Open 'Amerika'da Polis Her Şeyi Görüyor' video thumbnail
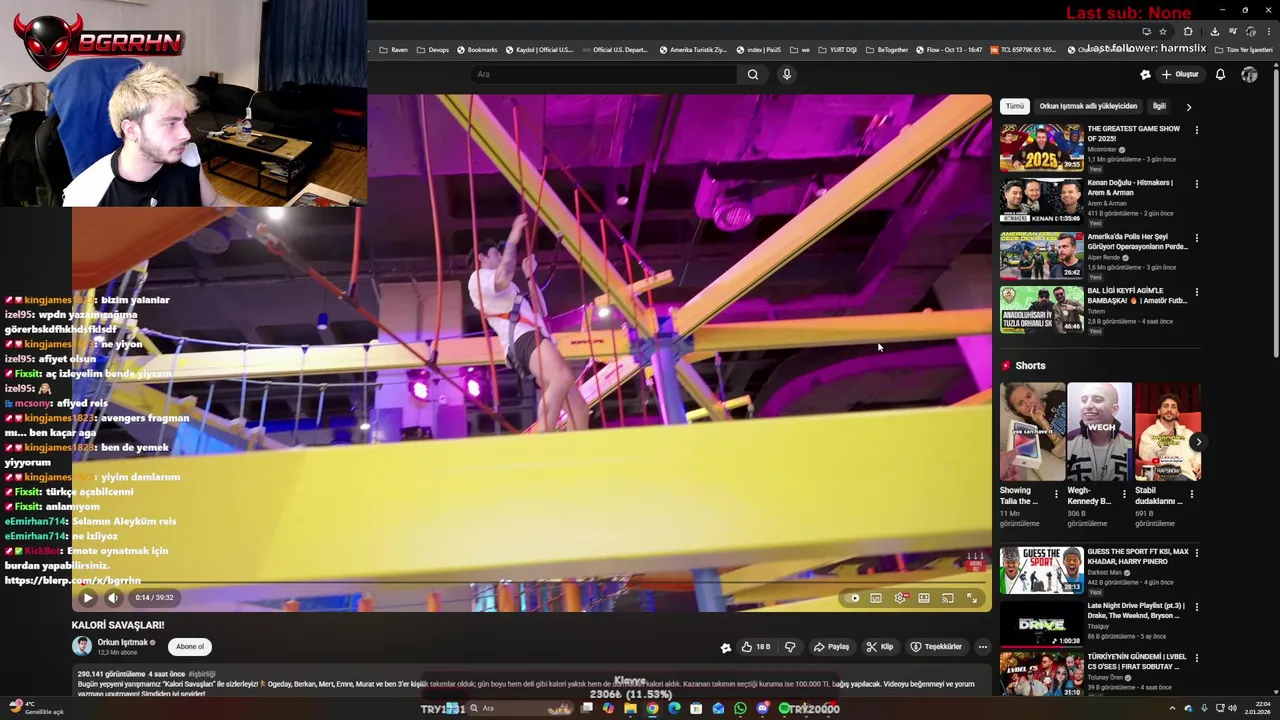The image size is (1280, 720). click(x=1041, y=256)
